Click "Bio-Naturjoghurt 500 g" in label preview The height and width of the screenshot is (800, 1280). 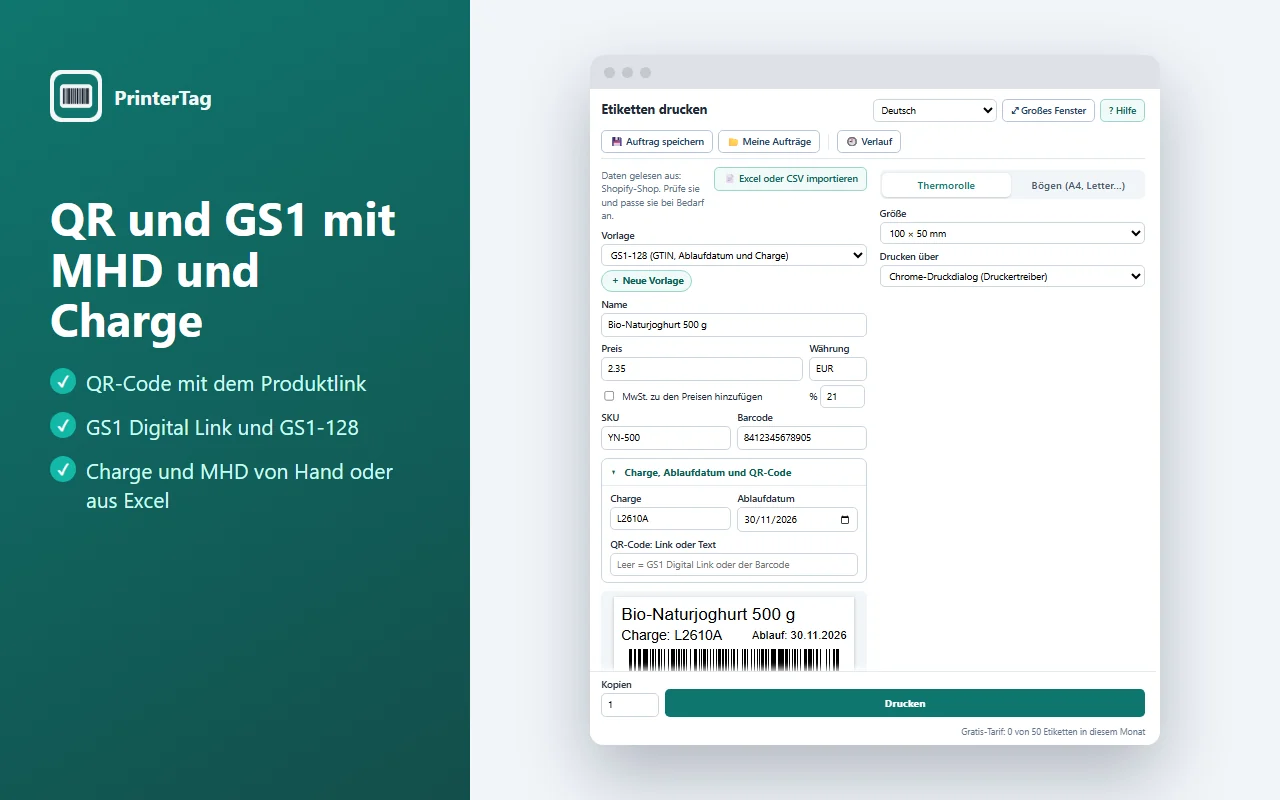click(708, 614)
